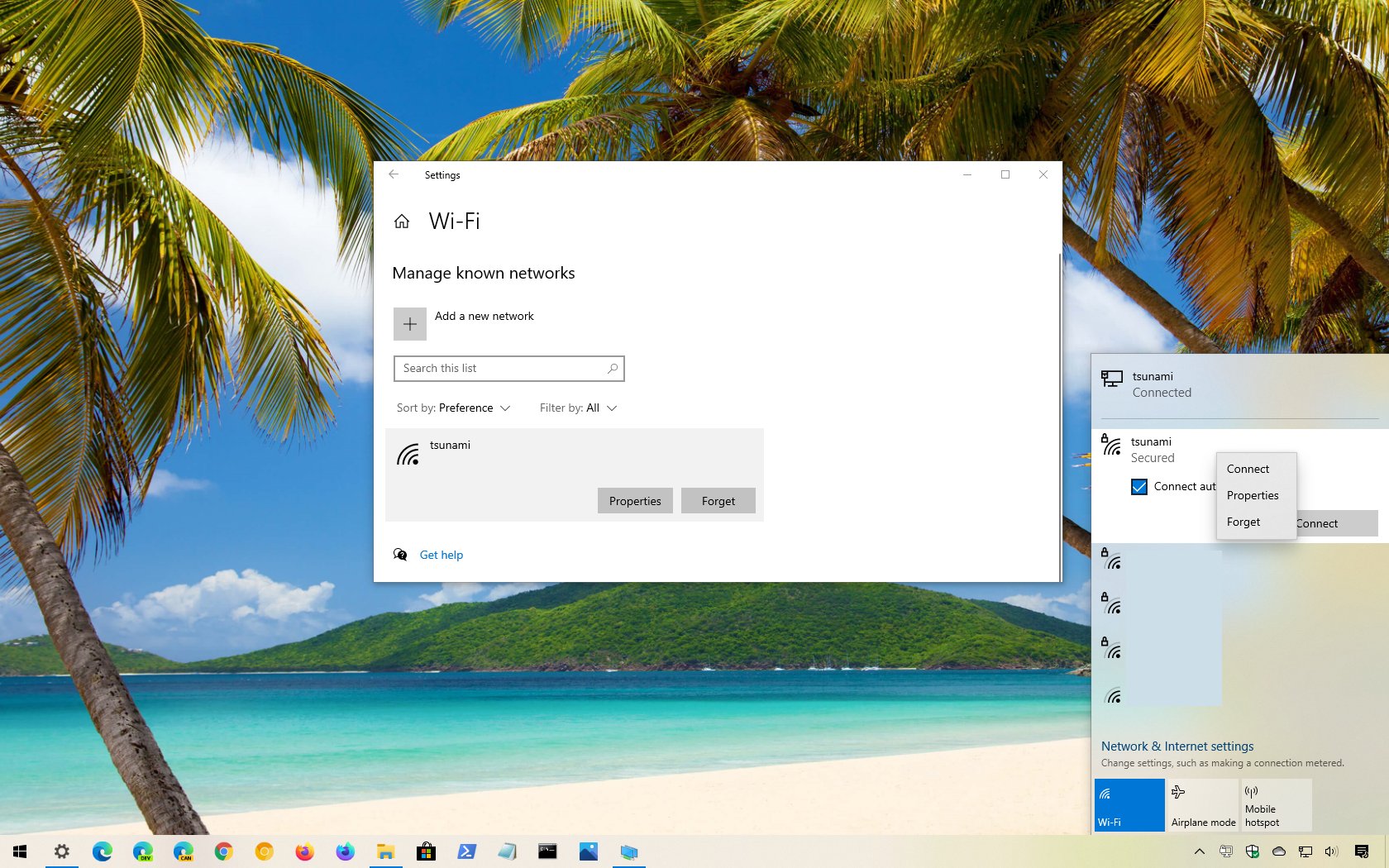Click the home icon in Settings
The height and width of the screenshot is (868, 1389).
402,221
